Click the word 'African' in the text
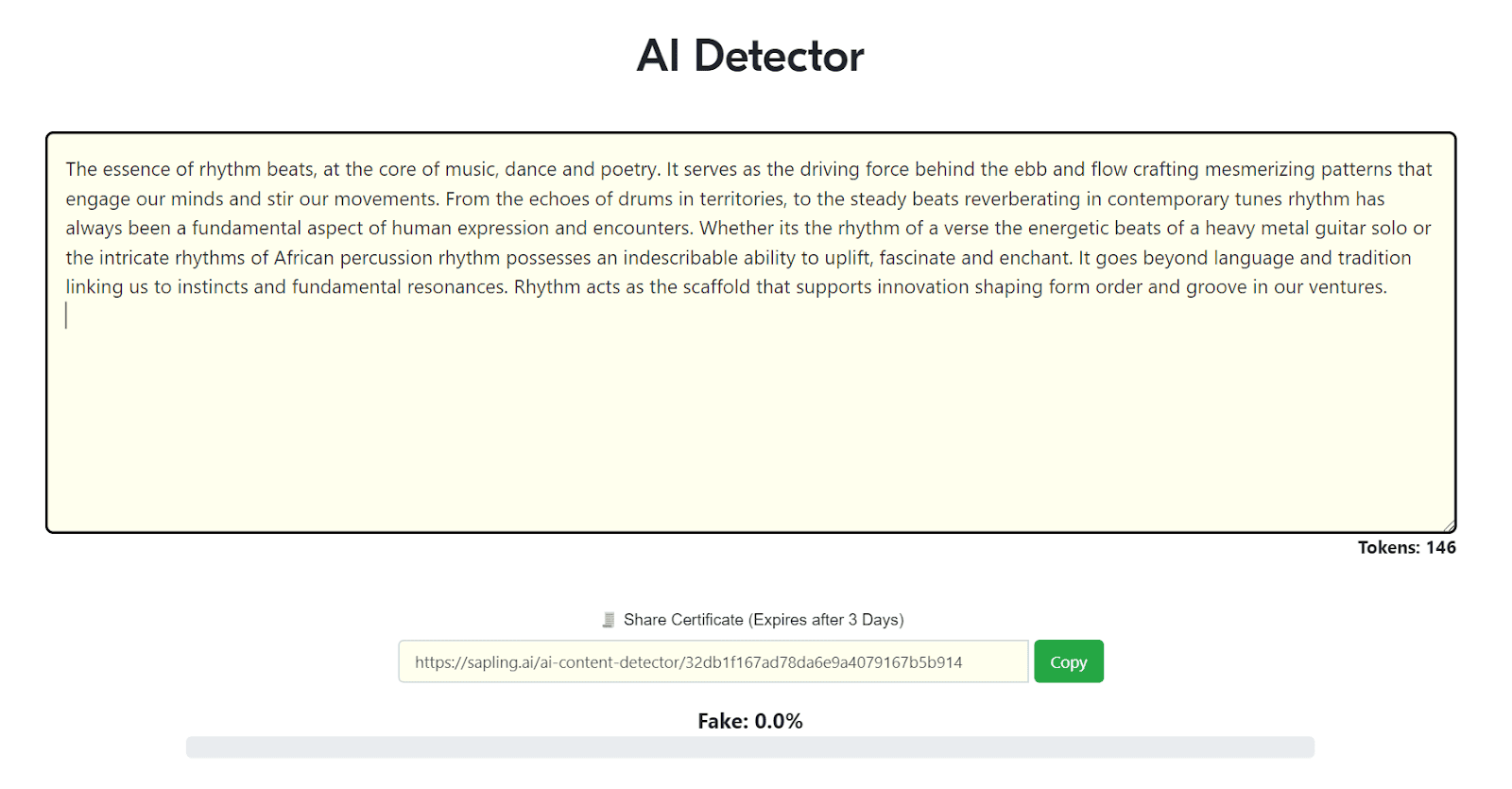Viewport: 1512px width, 789px height. click(303, 258)
